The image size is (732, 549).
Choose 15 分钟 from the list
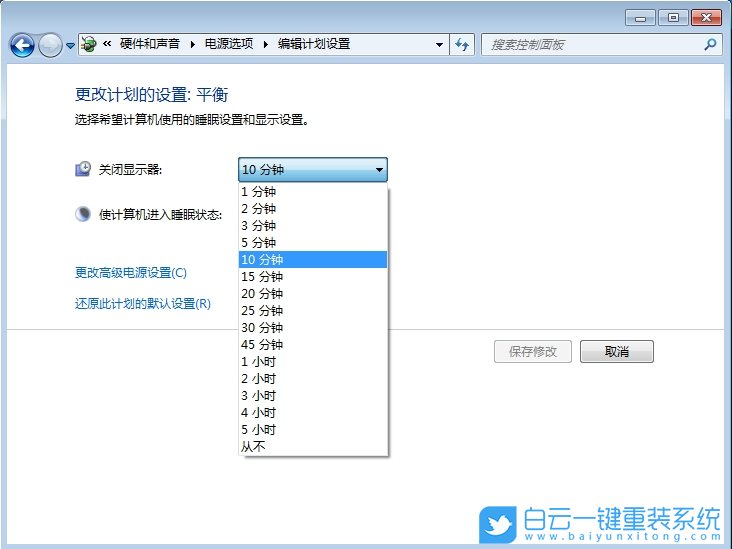313,276
